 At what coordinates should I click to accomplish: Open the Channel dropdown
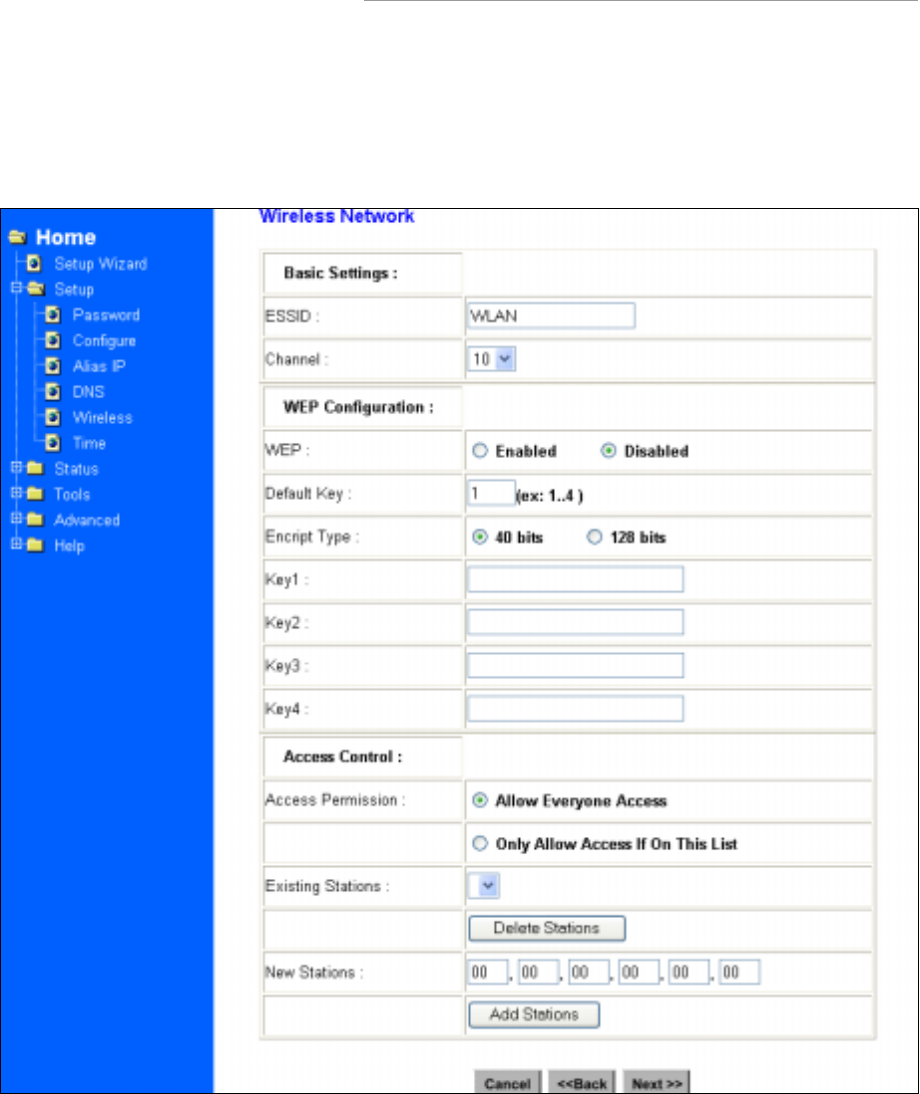492,359
